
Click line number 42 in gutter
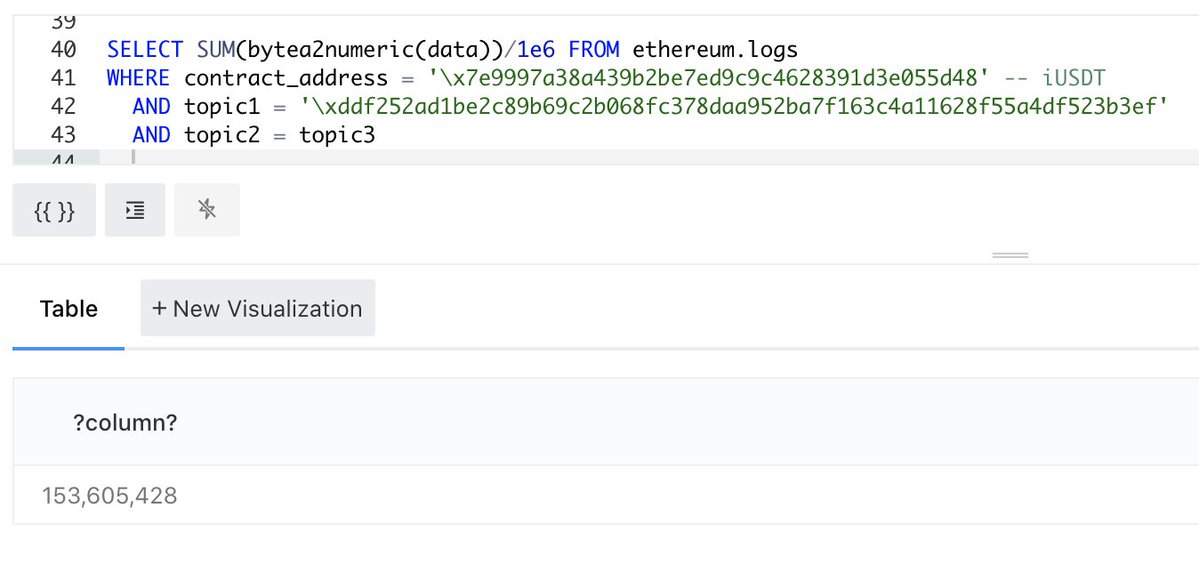click(63, 106)
